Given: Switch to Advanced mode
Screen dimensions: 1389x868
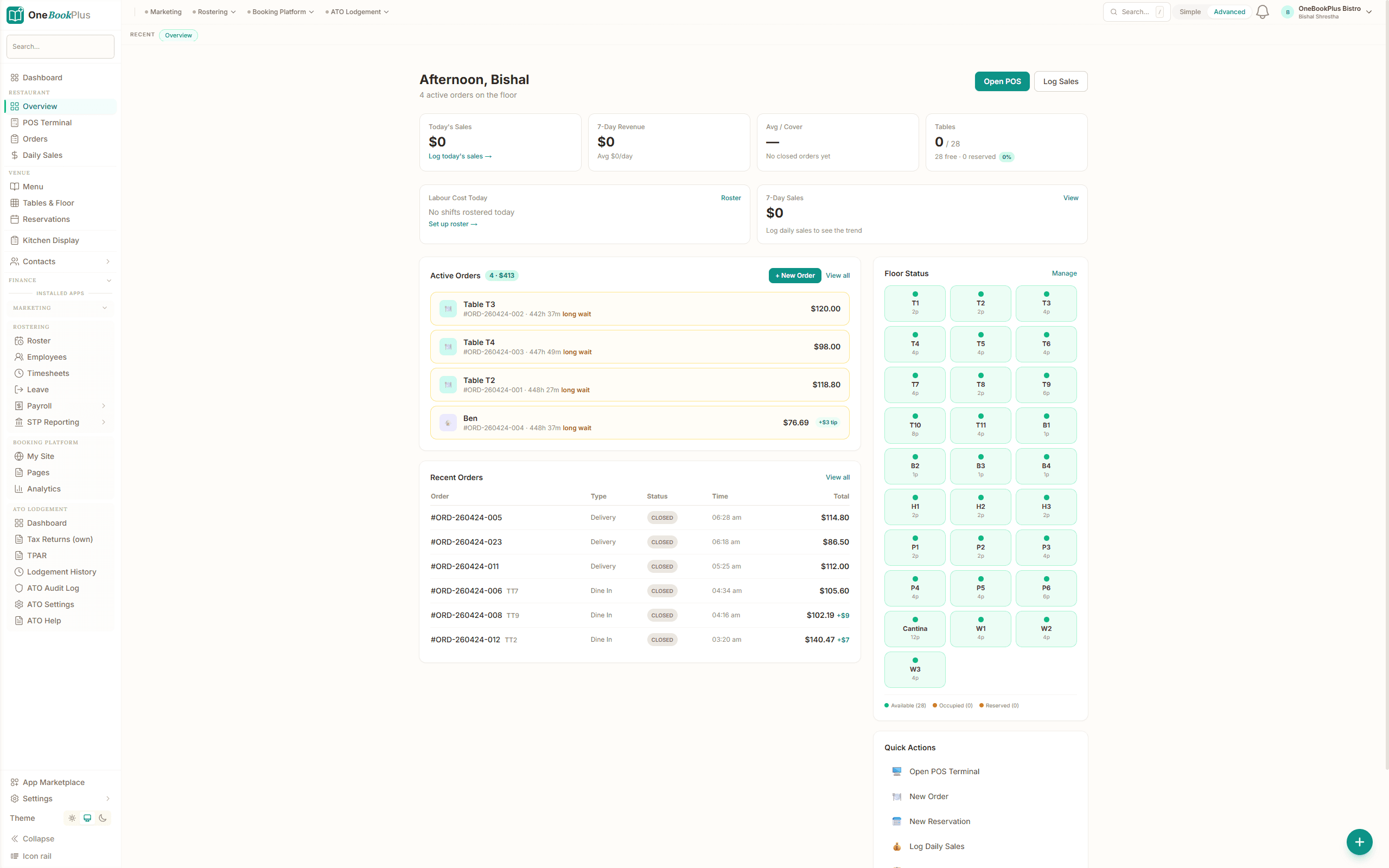Looking at the screenshot, I should [1229, 12].
